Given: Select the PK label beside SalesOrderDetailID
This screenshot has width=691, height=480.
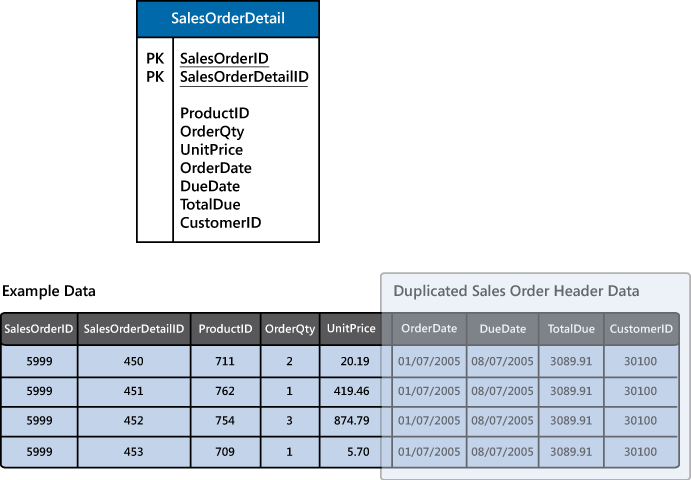Looking at the screenshot, I should point(155,77).
